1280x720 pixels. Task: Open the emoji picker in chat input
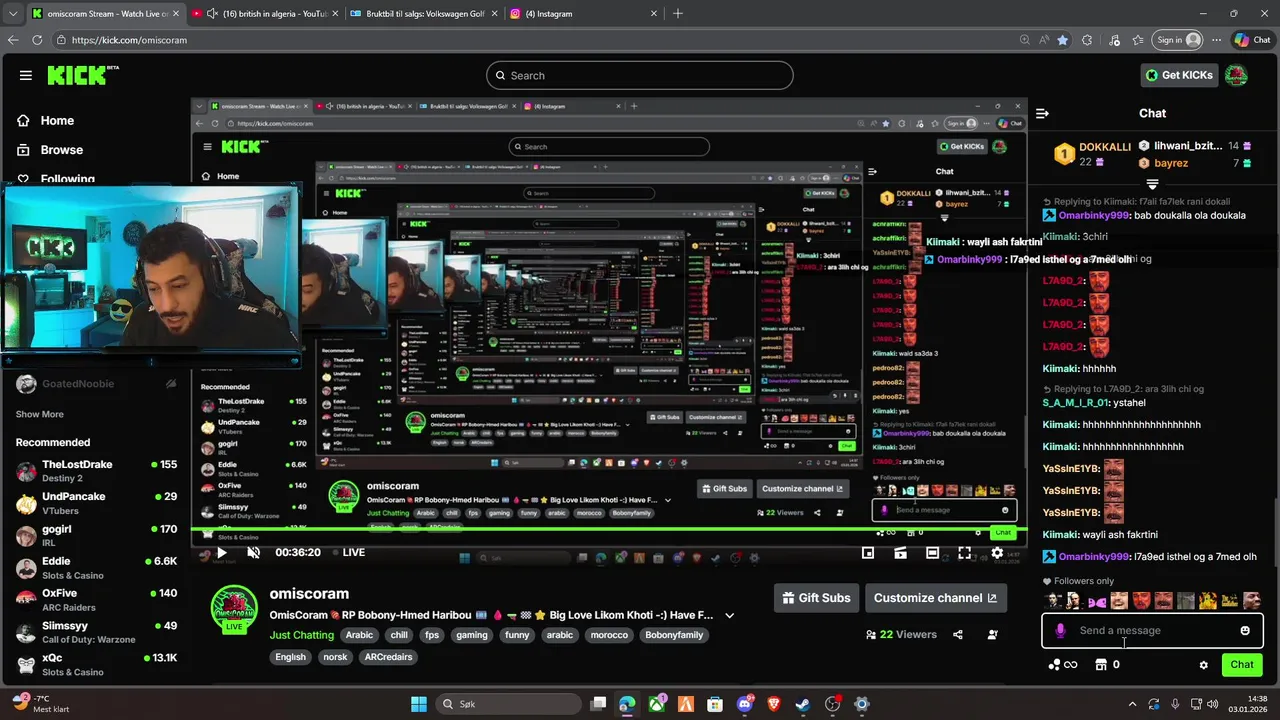(1245, 631)
